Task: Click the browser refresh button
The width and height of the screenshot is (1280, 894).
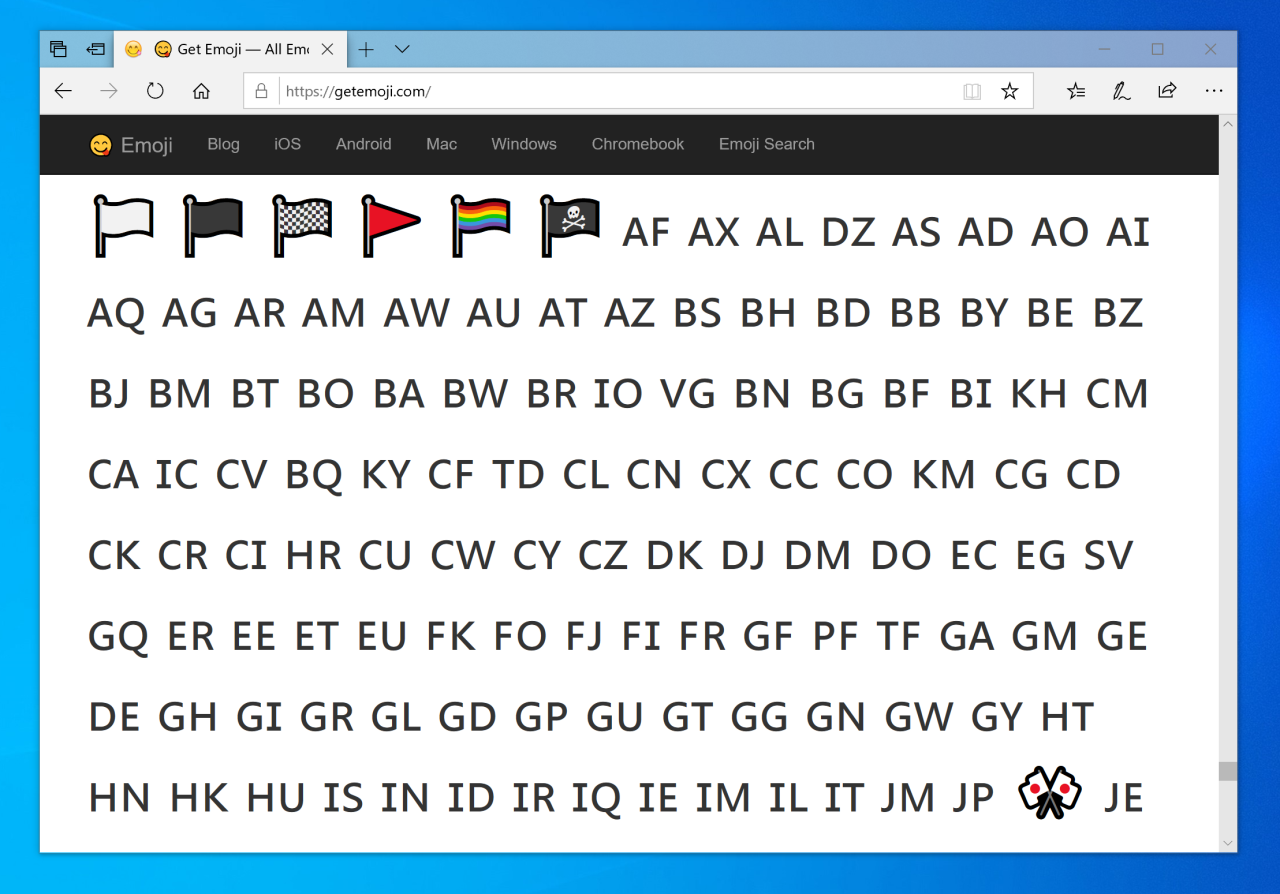Action: pos(155,91)
